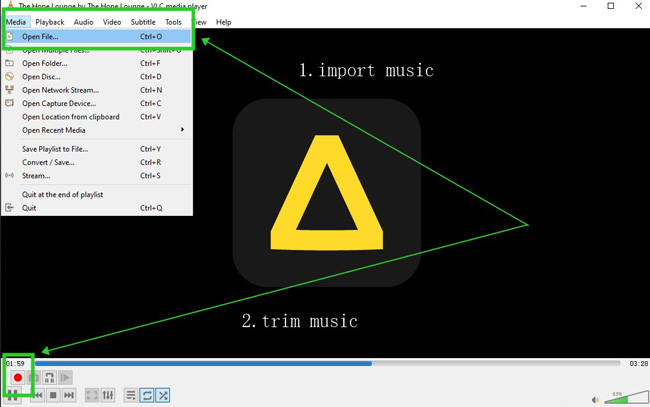The image size is (650, 407).
Task: Minimize the VLC window
Action: pyautogui.click(x=583, y=6)
